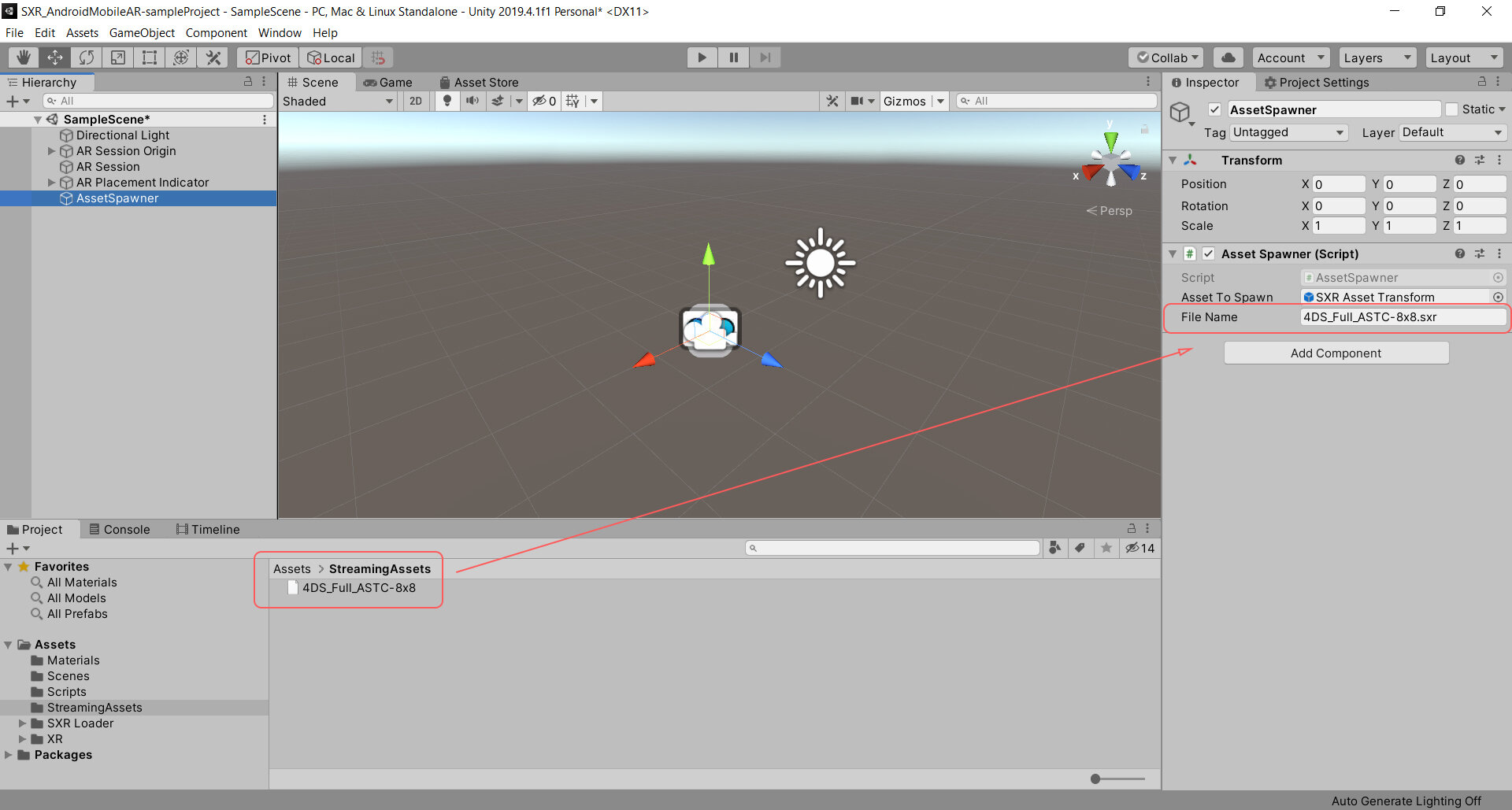The width and height of the screenshot is (1512, 810).
Task: Click the Step frame button
Action: click(765, 57)
